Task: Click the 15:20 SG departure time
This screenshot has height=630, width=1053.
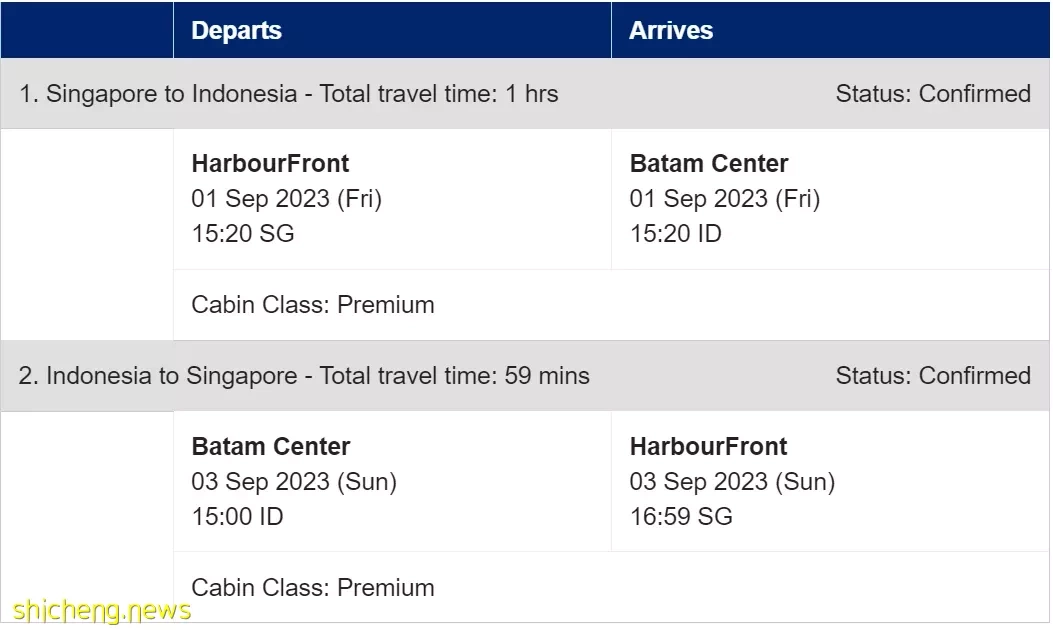Action: point(243,234)
